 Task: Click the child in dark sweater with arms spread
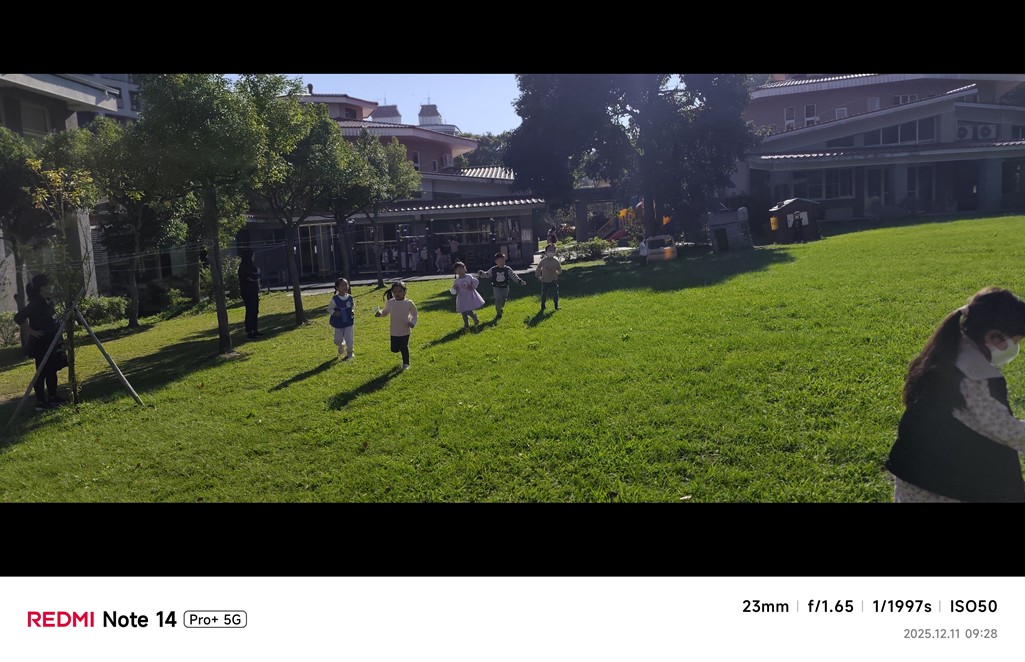501,284
